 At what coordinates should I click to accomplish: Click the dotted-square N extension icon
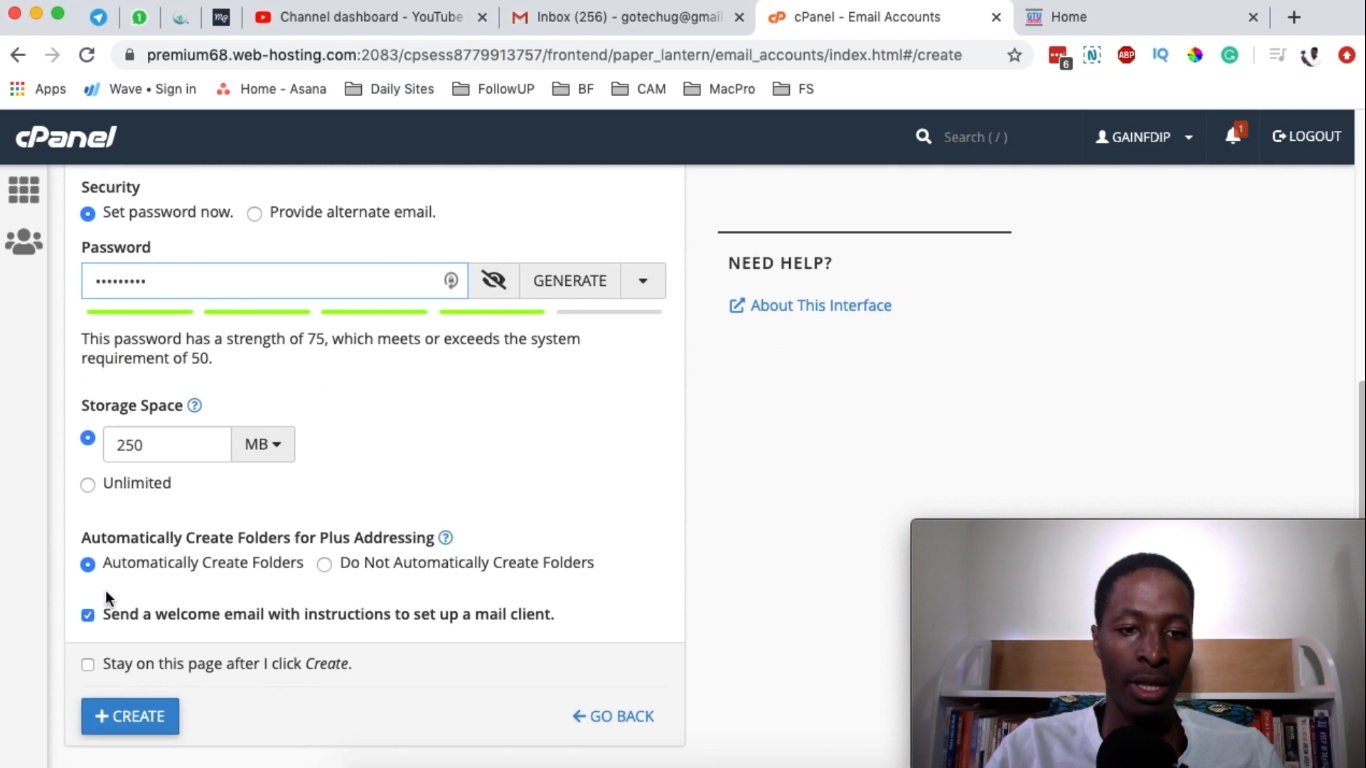(x=1092, y=55)
